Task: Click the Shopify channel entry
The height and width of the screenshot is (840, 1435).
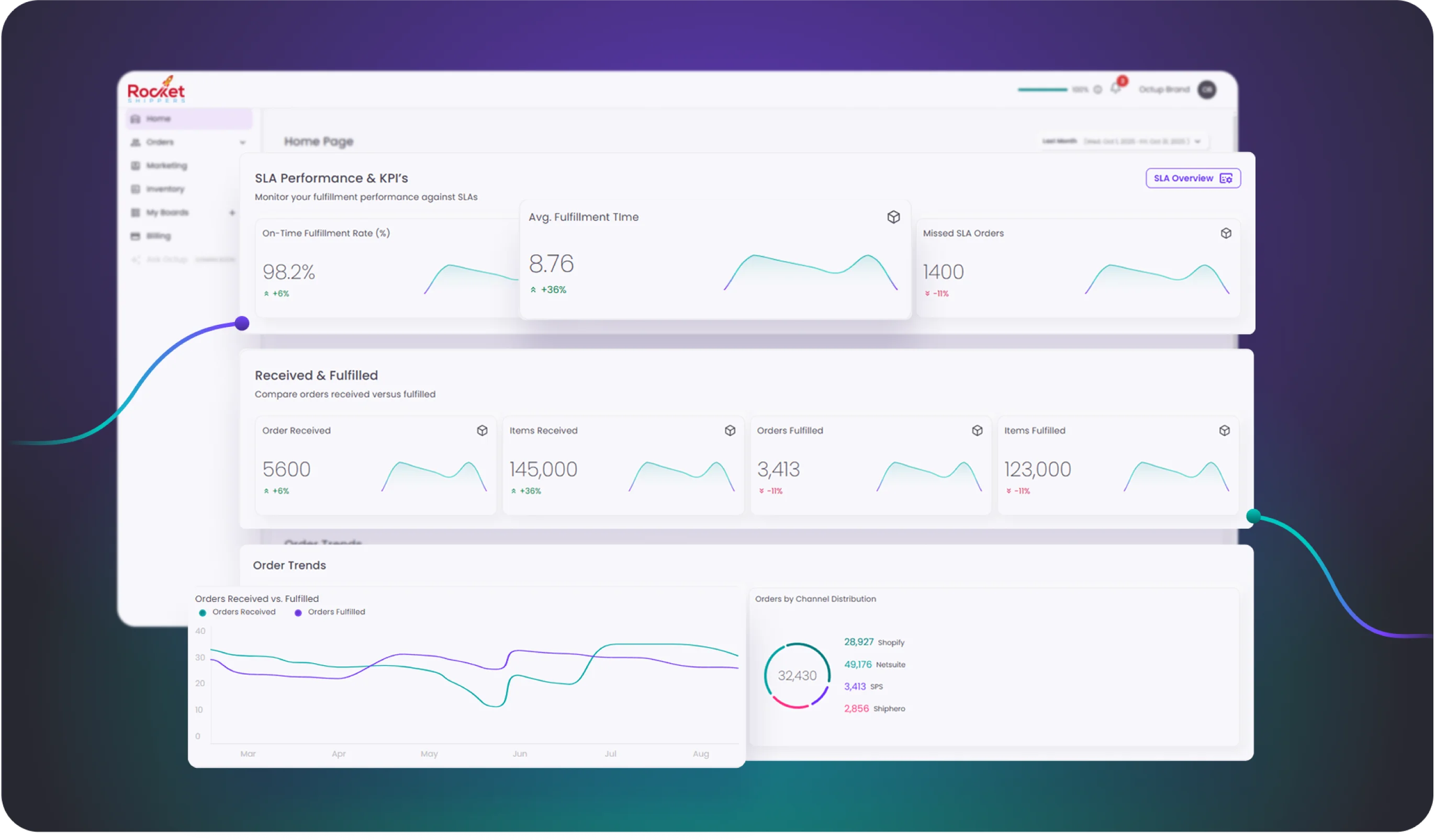Action: click(874, 642)
